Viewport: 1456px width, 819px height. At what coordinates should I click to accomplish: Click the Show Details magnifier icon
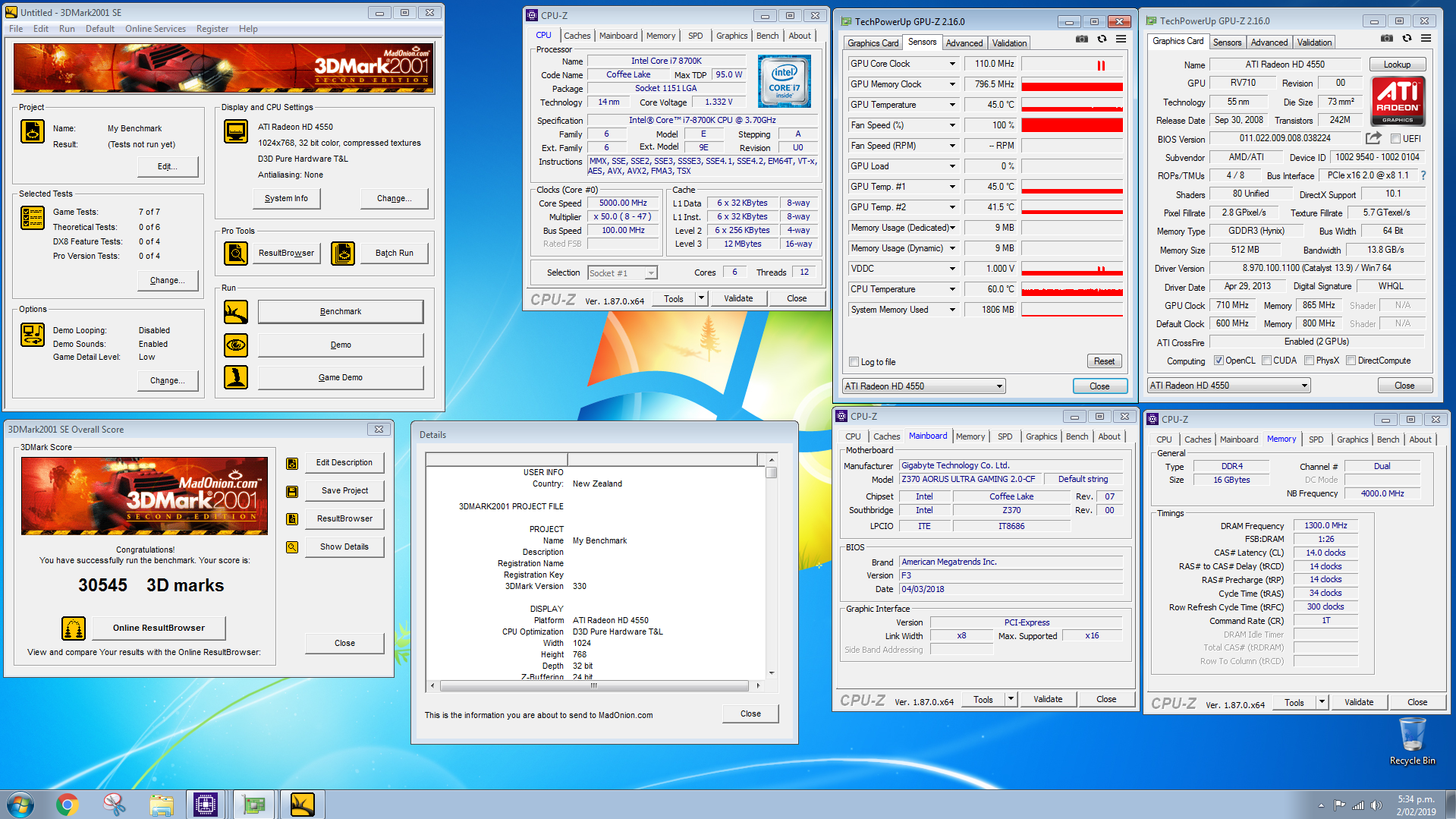point(292,547)
